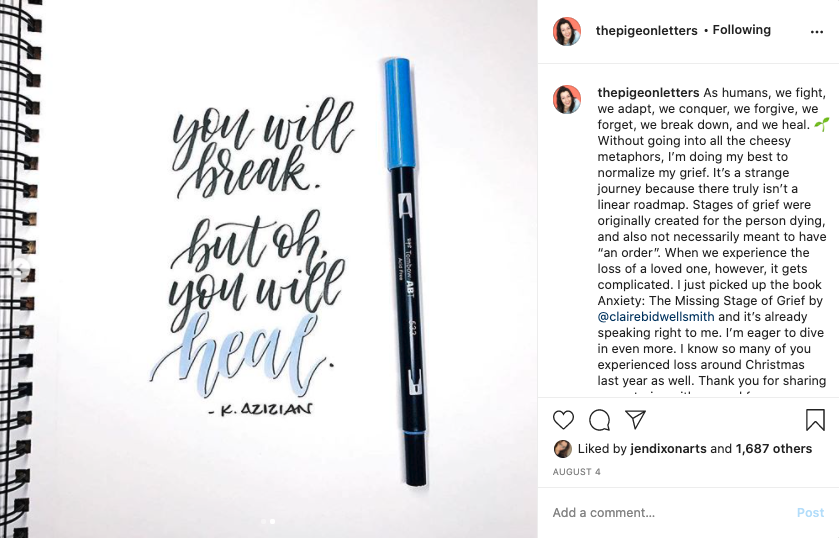Share post via paper plane icon

[x=635, y=420]
